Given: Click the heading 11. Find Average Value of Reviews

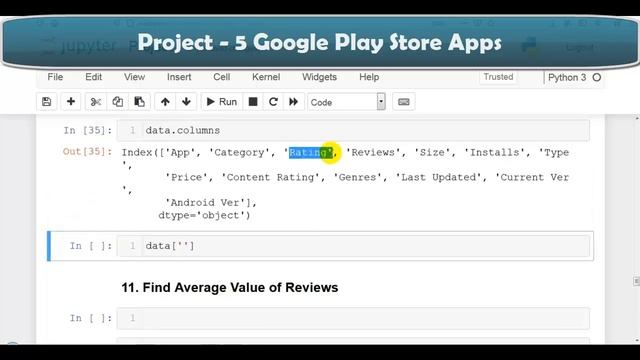Looking at the screenshot, I should (229, 287).
